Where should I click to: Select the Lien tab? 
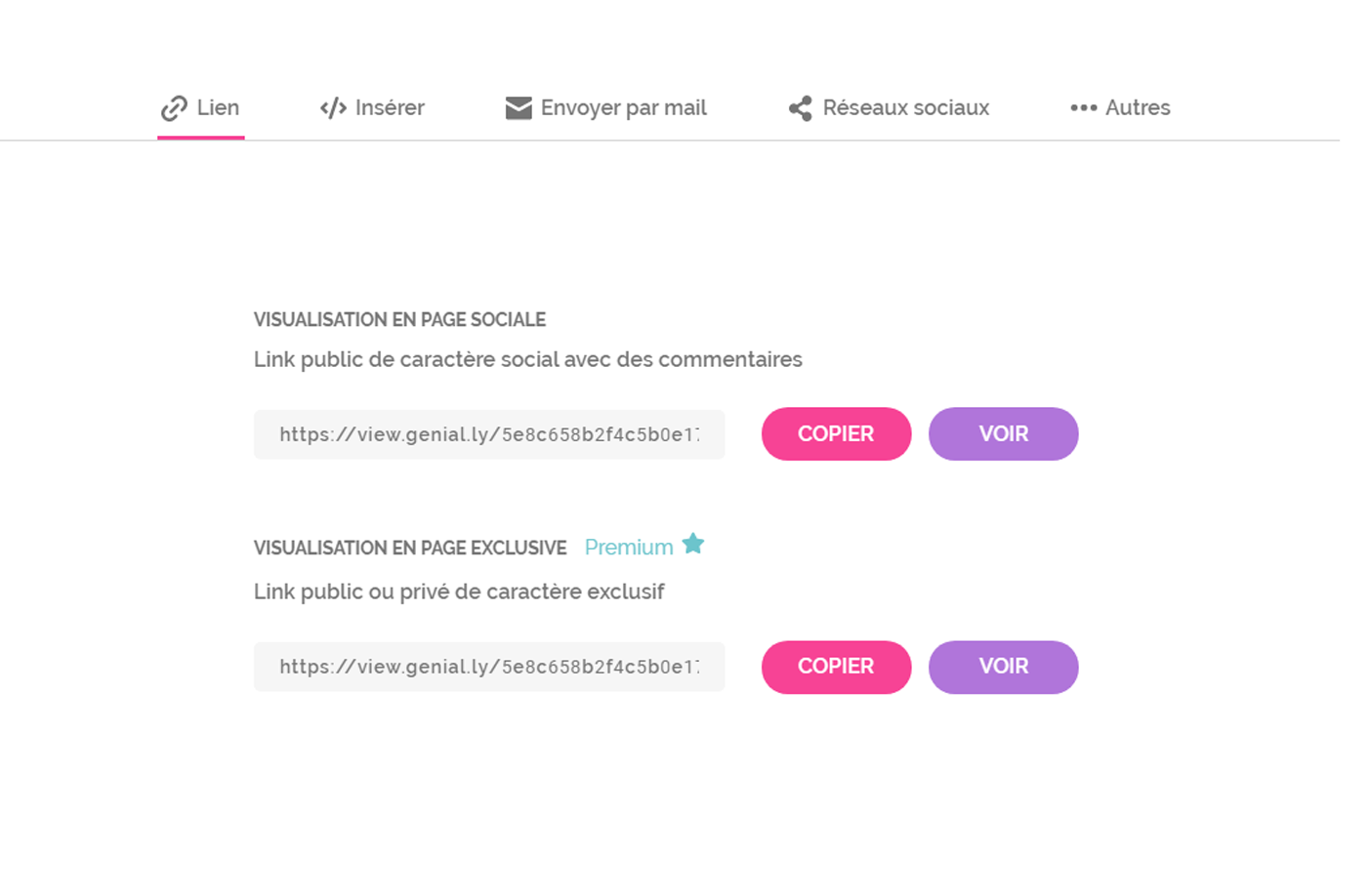217,107
